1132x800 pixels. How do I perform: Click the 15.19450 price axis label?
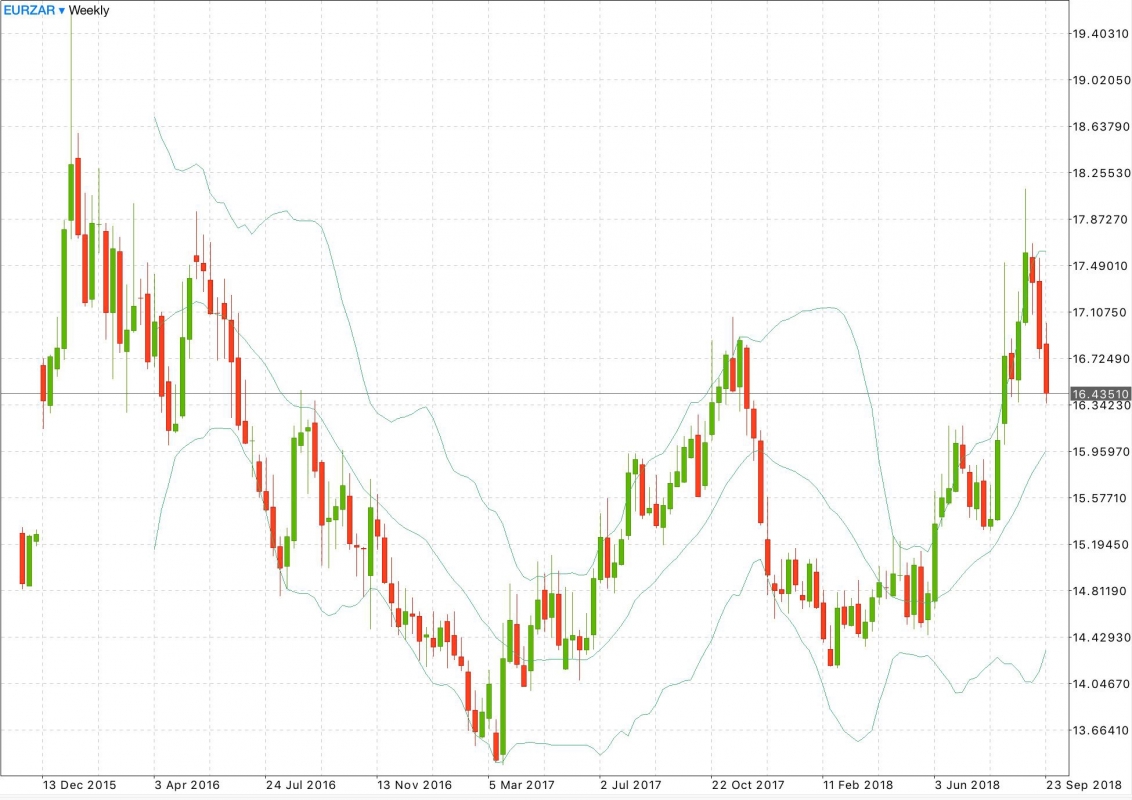pyautogui.click(x=1100, y=545)
